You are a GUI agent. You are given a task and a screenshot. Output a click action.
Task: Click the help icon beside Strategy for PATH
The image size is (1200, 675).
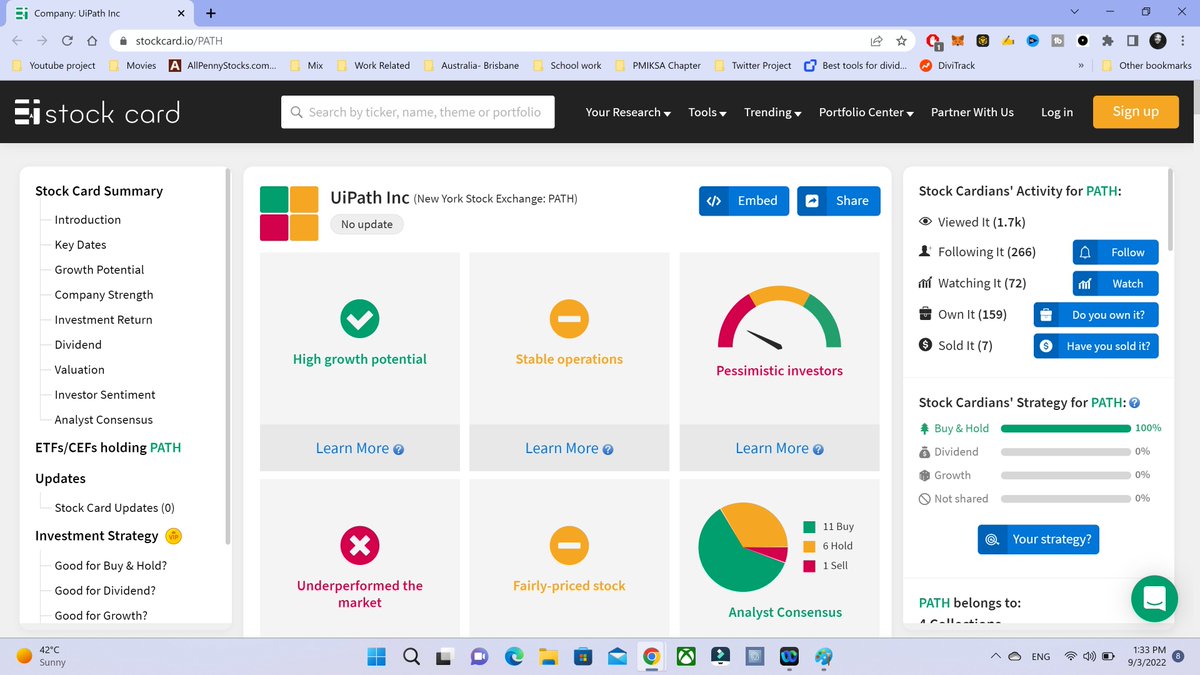click(1134, 403)
